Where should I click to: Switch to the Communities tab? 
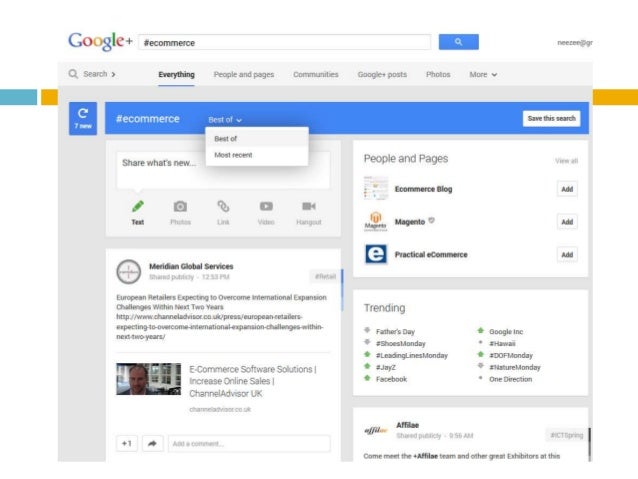coord(316,74)
